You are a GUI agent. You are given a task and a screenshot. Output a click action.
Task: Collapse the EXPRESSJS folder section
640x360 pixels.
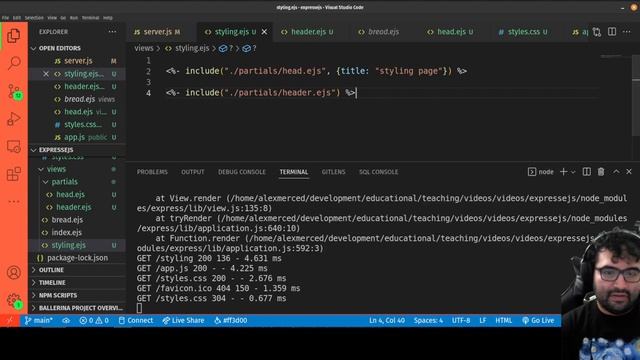click(x=78, y=150)
